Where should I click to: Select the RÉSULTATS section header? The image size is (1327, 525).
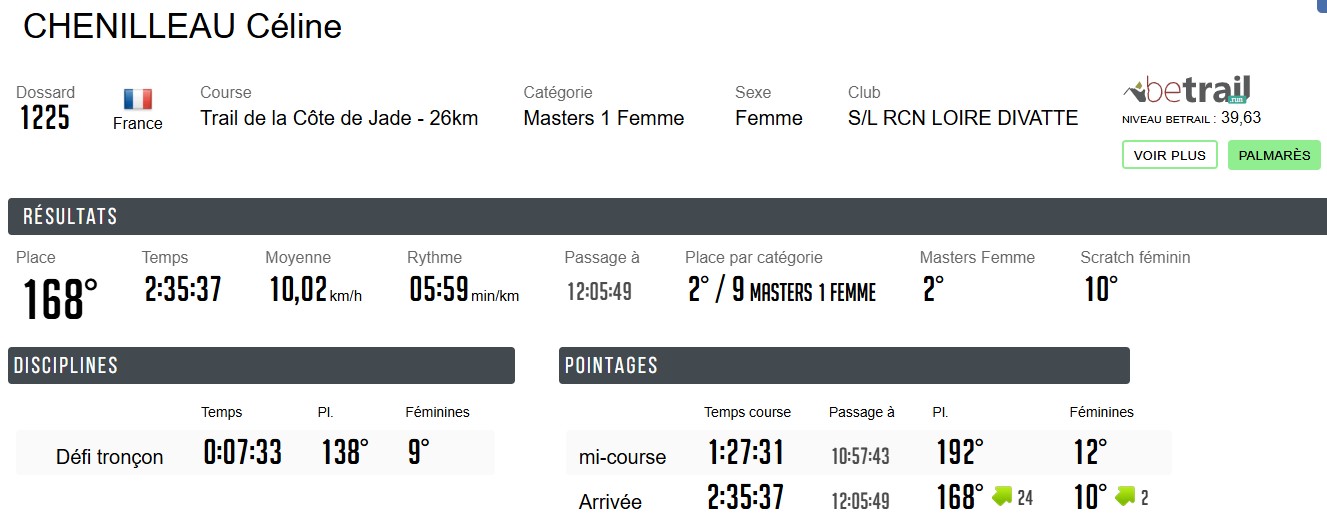(70, 217)
